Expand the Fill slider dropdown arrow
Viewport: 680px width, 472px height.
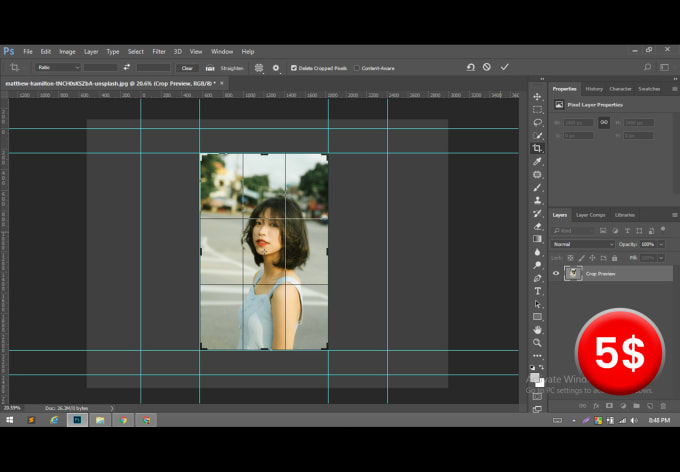[x=661, y=258]
